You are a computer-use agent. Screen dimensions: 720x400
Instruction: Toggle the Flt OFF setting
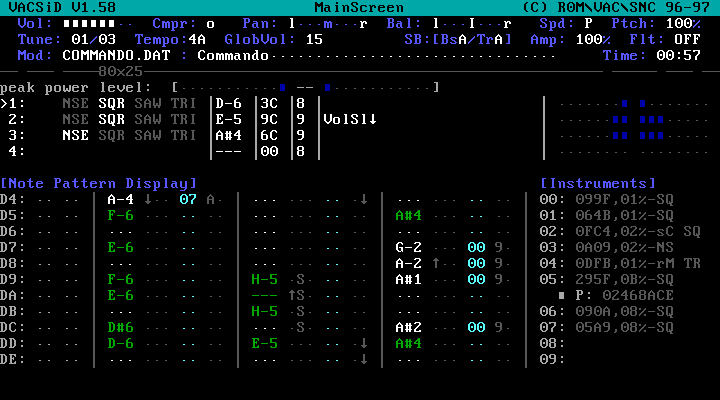[687, 39]
